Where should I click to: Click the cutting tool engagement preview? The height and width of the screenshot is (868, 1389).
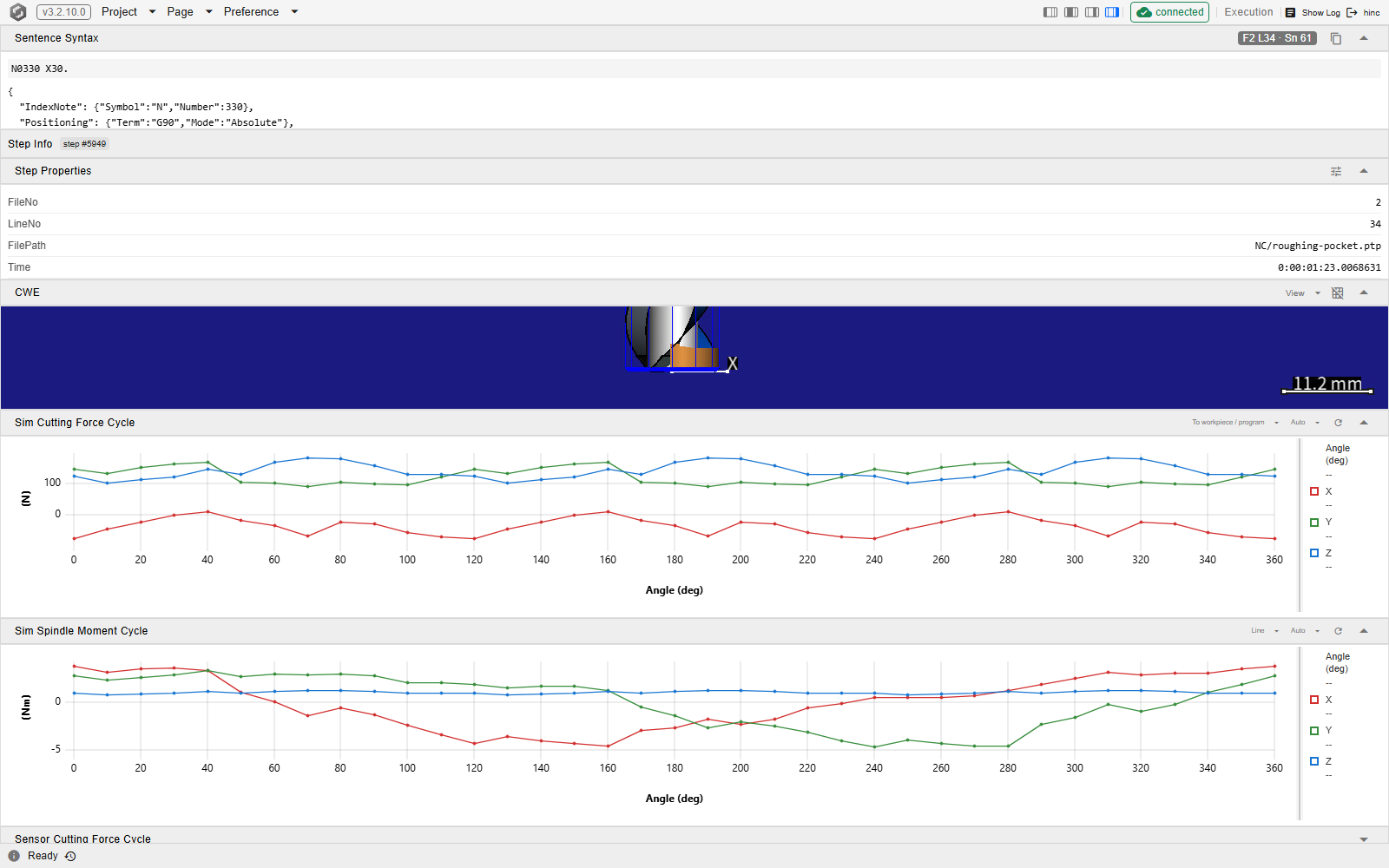673,339
